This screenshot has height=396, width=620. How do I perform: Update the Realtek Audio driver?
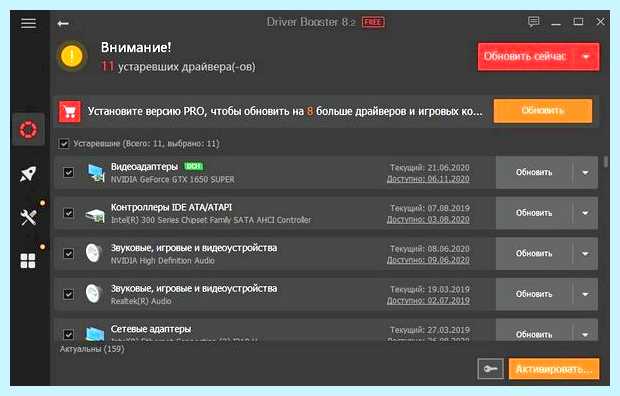pos(534,294)
